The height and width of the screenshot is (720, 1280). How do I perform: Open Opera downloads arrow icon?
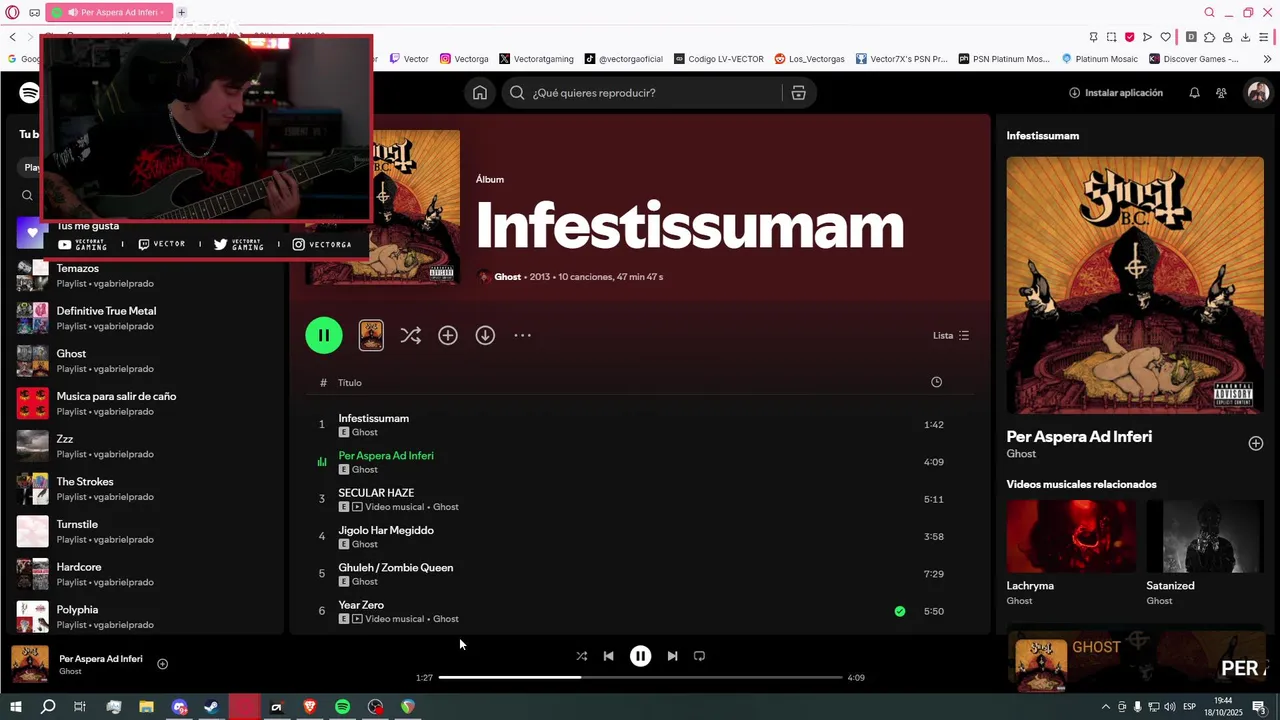(x=1245, y=37)
